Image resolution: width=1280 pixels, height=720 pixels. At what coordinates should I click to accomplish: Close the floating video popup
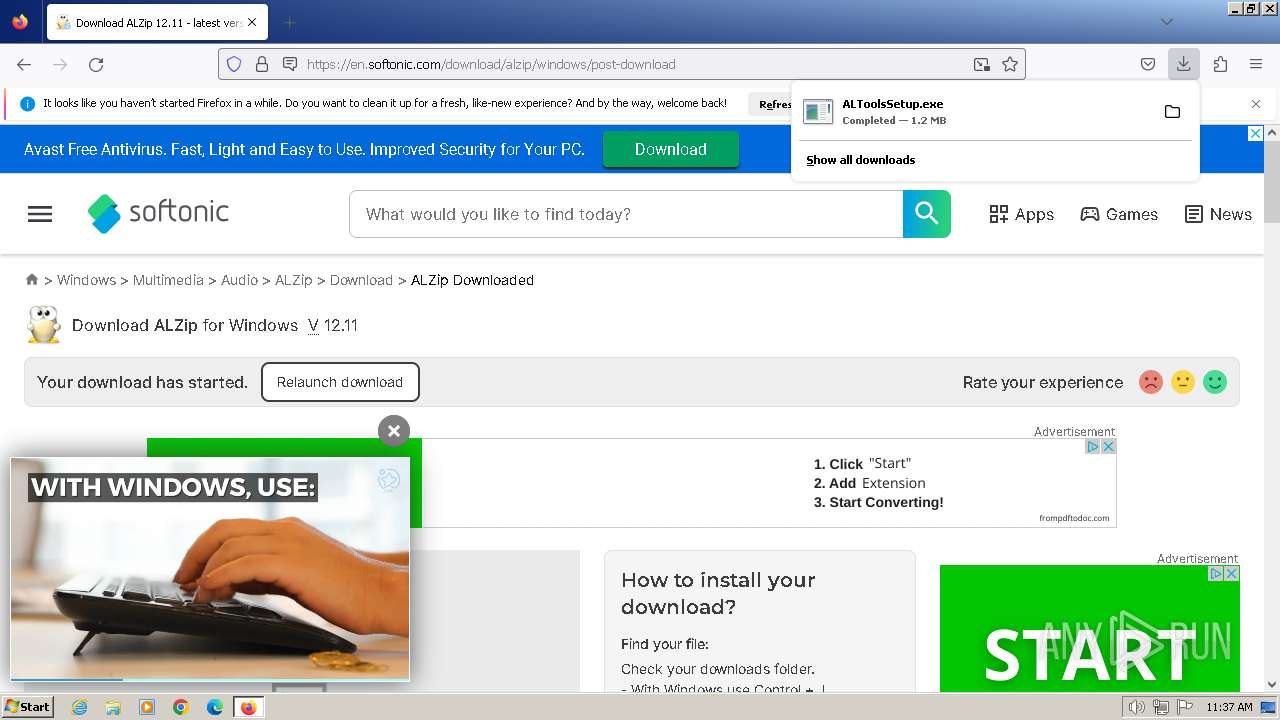point(394,431)
